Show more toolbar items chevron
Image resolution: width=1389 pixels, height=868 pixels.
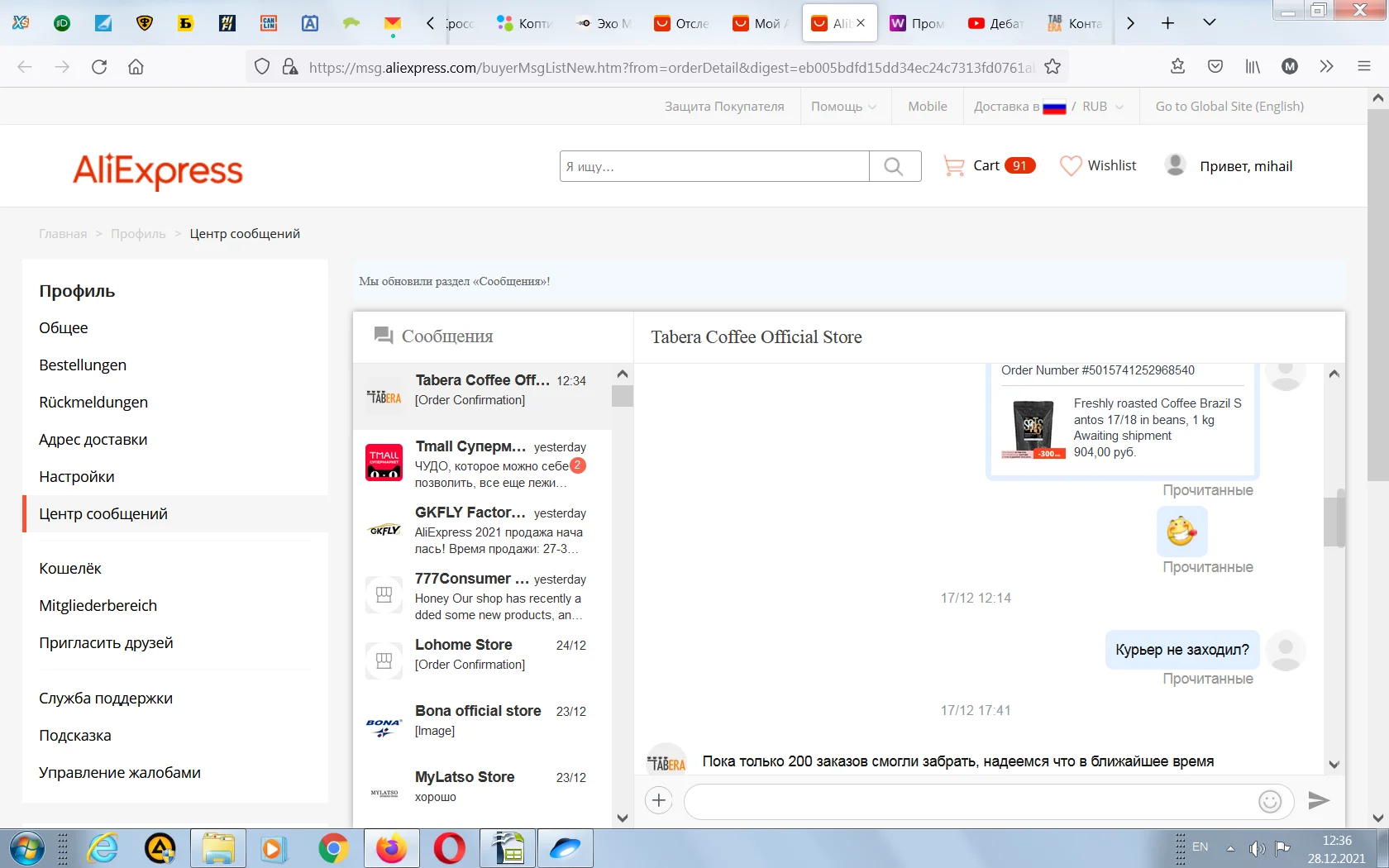click(1327, 67)
